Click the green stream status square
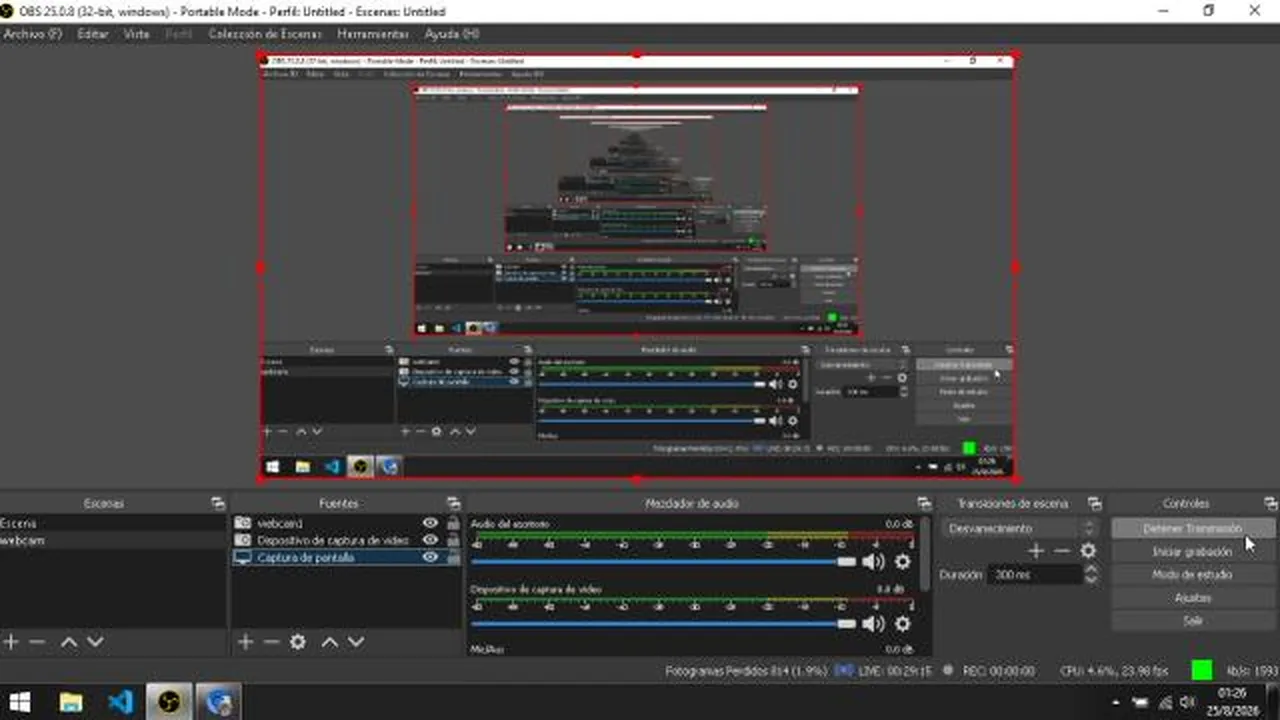The image size is (1280, 720). click(1202, 670)
